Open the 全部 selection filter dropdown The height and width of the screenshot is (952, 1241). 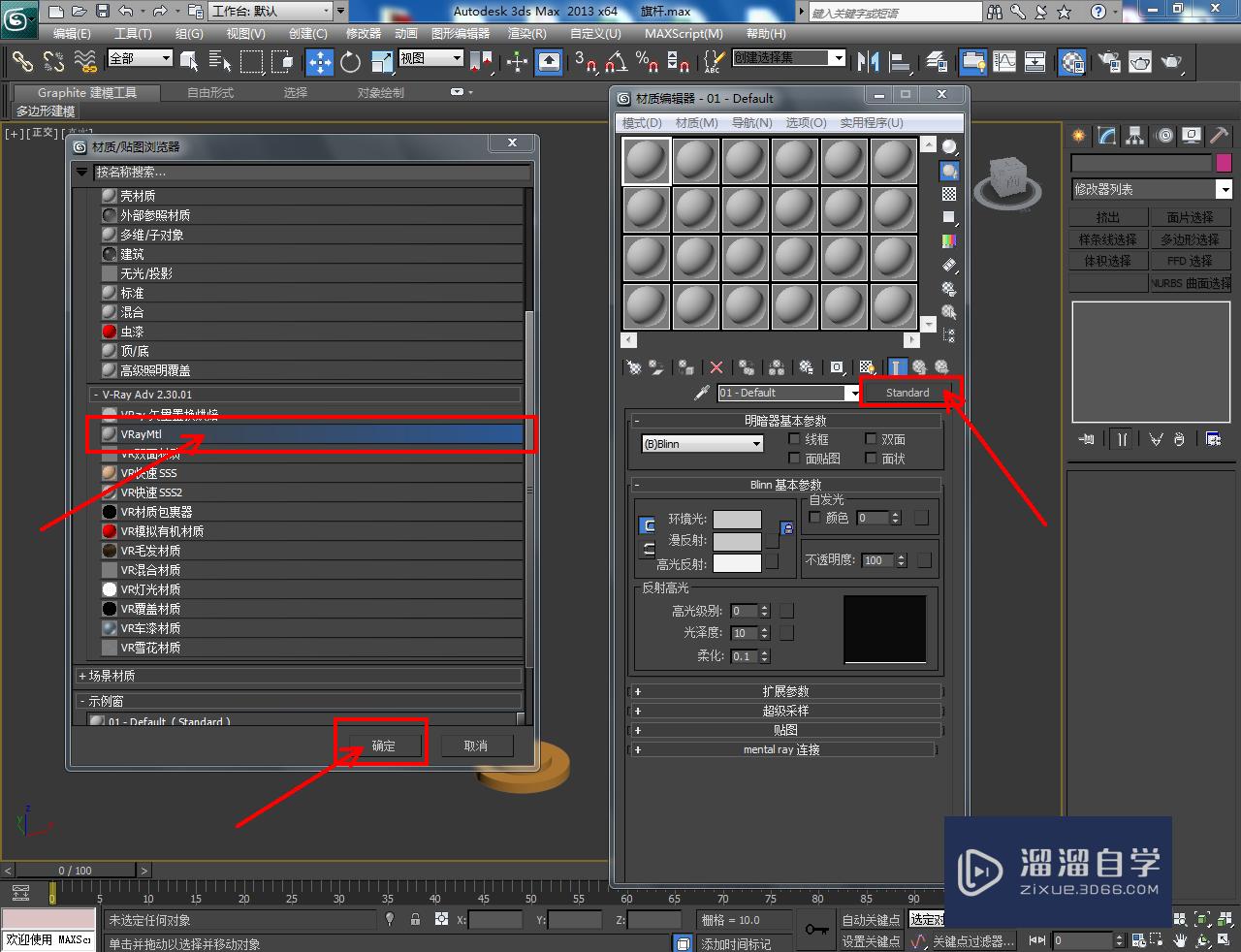[x=140, y=58]
